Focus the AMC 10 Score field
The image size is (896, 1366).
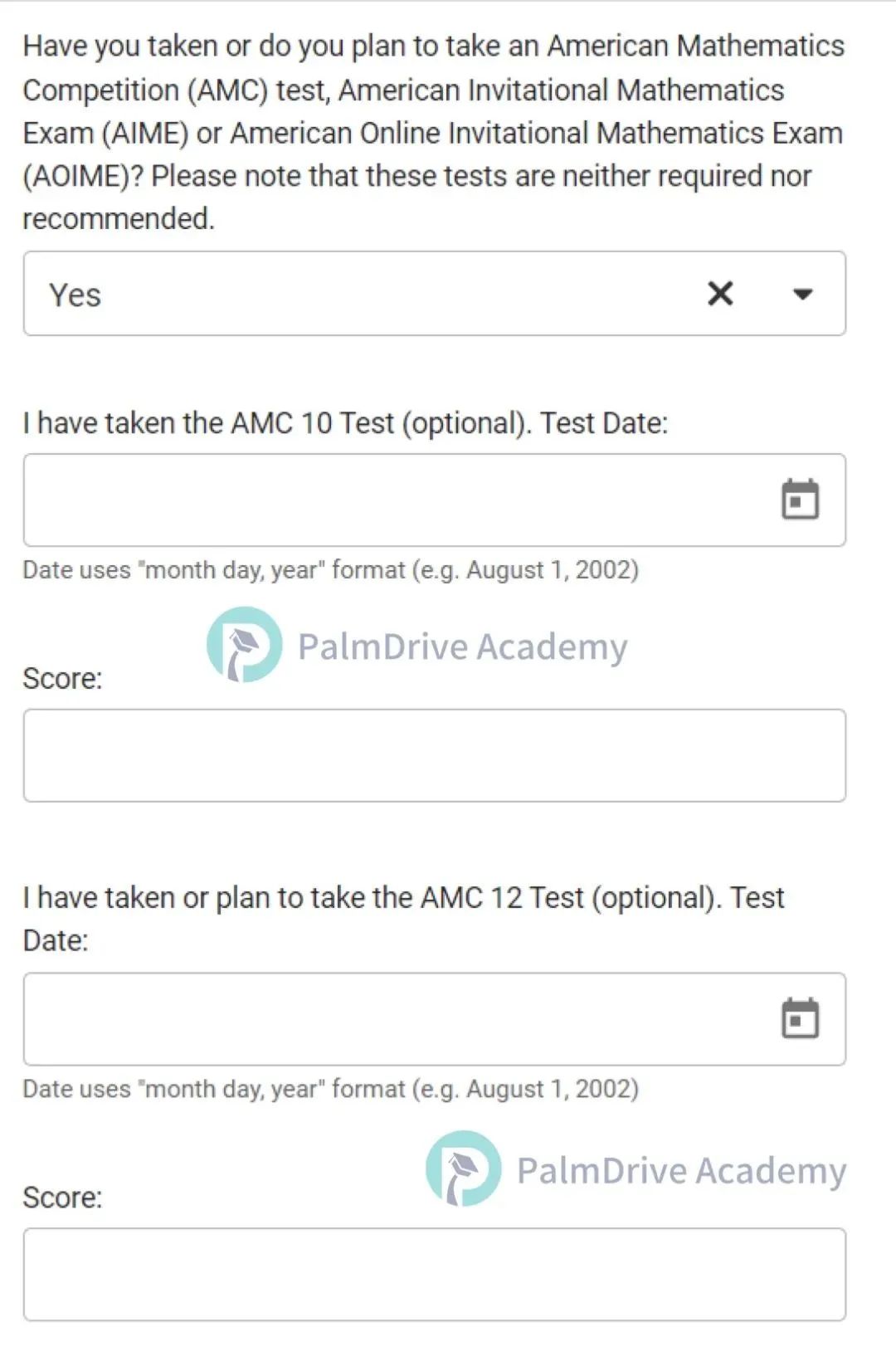click(x=435, y=755)
